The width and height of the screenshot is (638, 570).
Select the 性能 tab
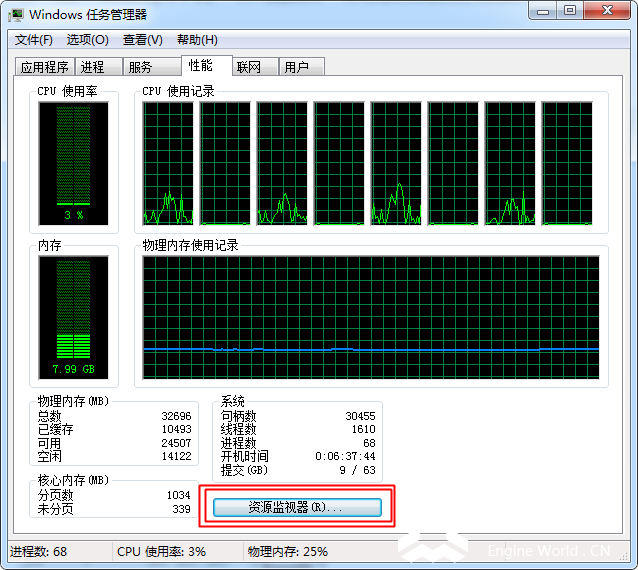pyautogui.click(x=207, y=65)
